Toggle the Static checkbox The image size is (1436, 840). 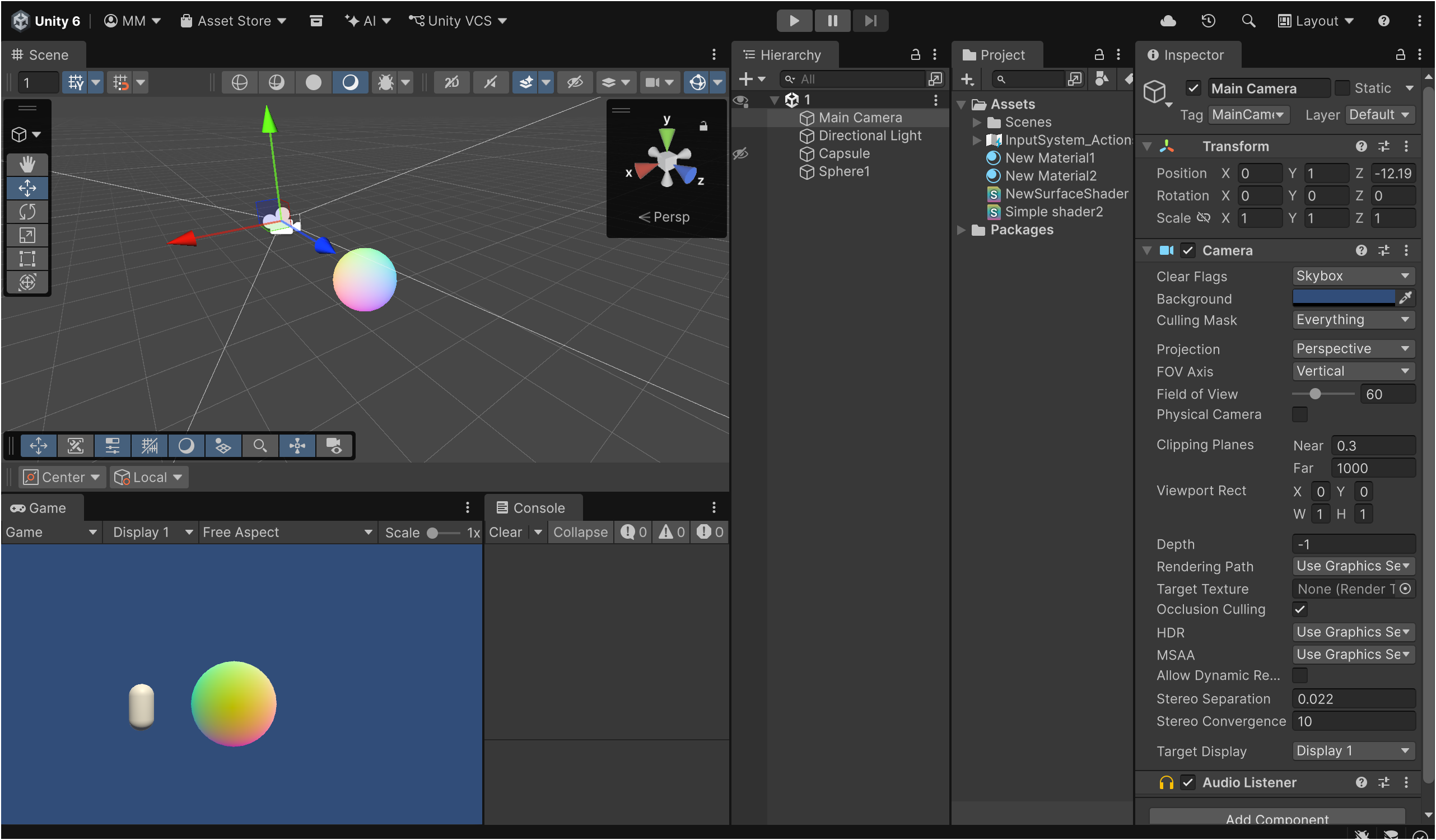click(x=1342, y=88)
